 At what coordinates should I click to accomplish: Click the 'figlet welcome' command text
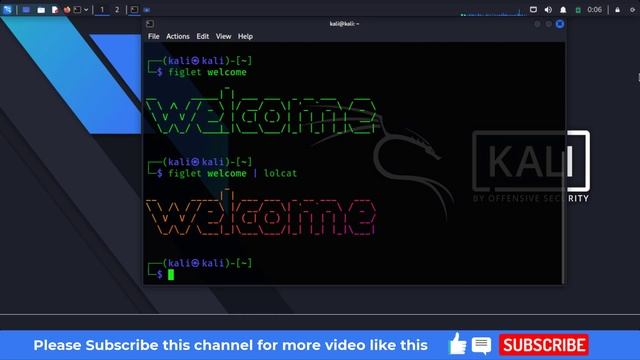pyautogui.click(x=207, y=72)
